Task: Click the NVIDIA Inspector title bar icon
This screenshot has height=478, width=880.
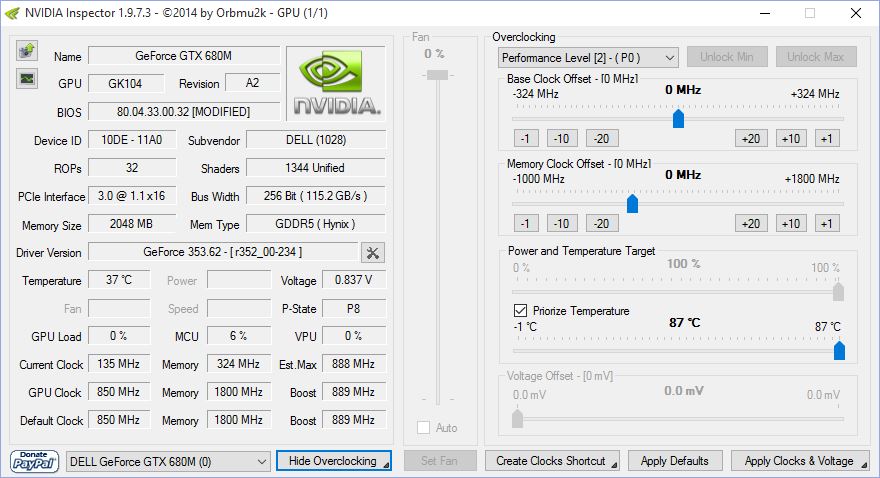Action: click(x=12, y=13)
